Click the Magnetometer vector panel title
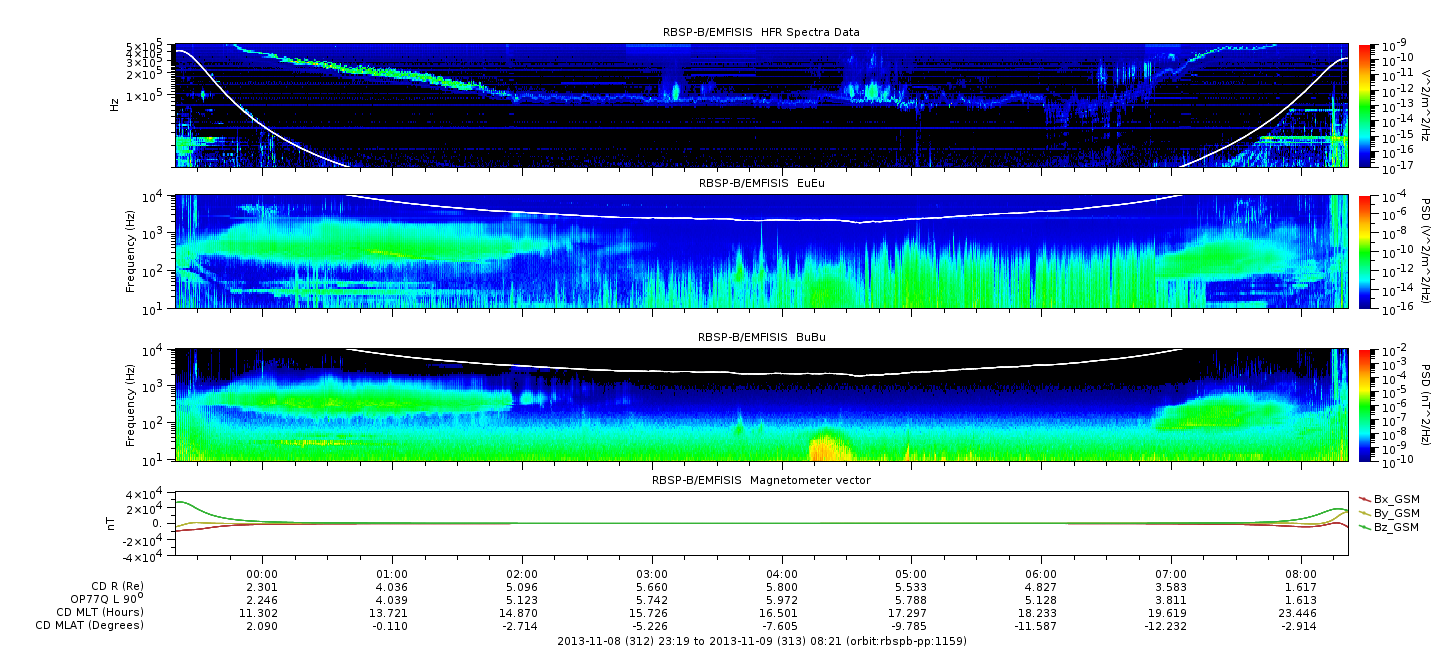This screenshot has width=1447, height=658. tap(761, 481)
